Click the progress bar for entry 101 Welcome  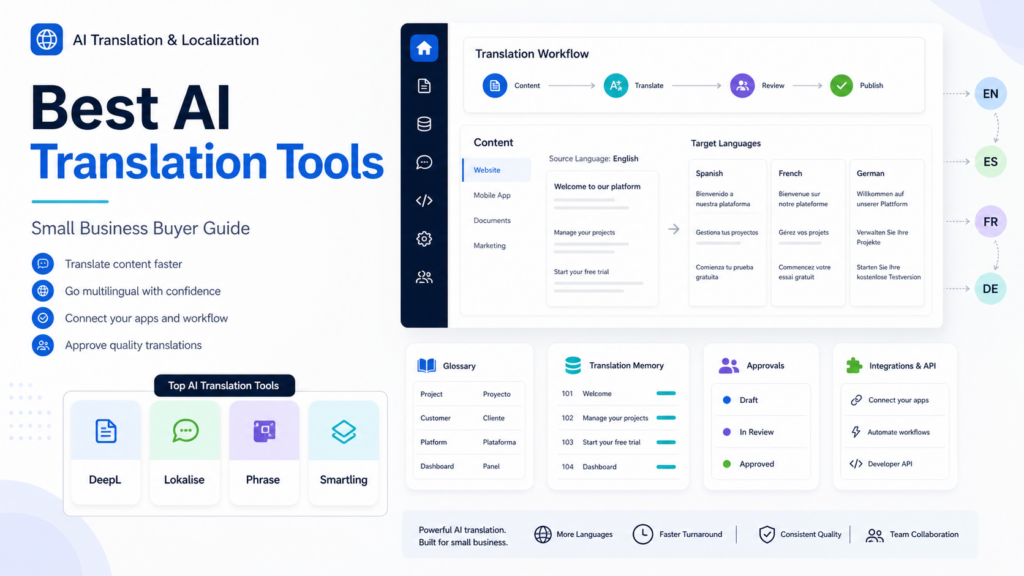(x=666, y=393)
